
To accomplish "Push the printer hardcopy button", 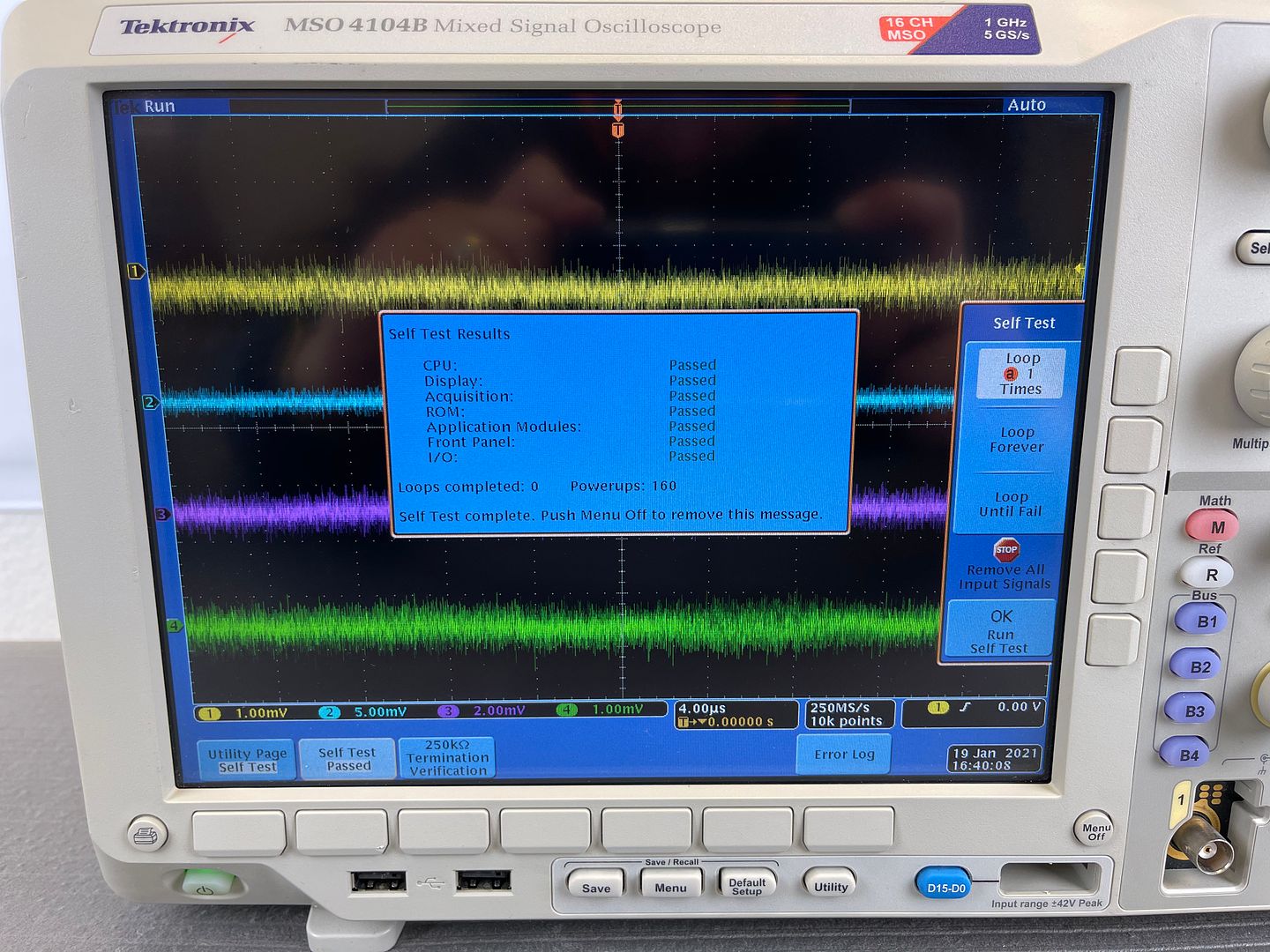I will coord(146,834).
